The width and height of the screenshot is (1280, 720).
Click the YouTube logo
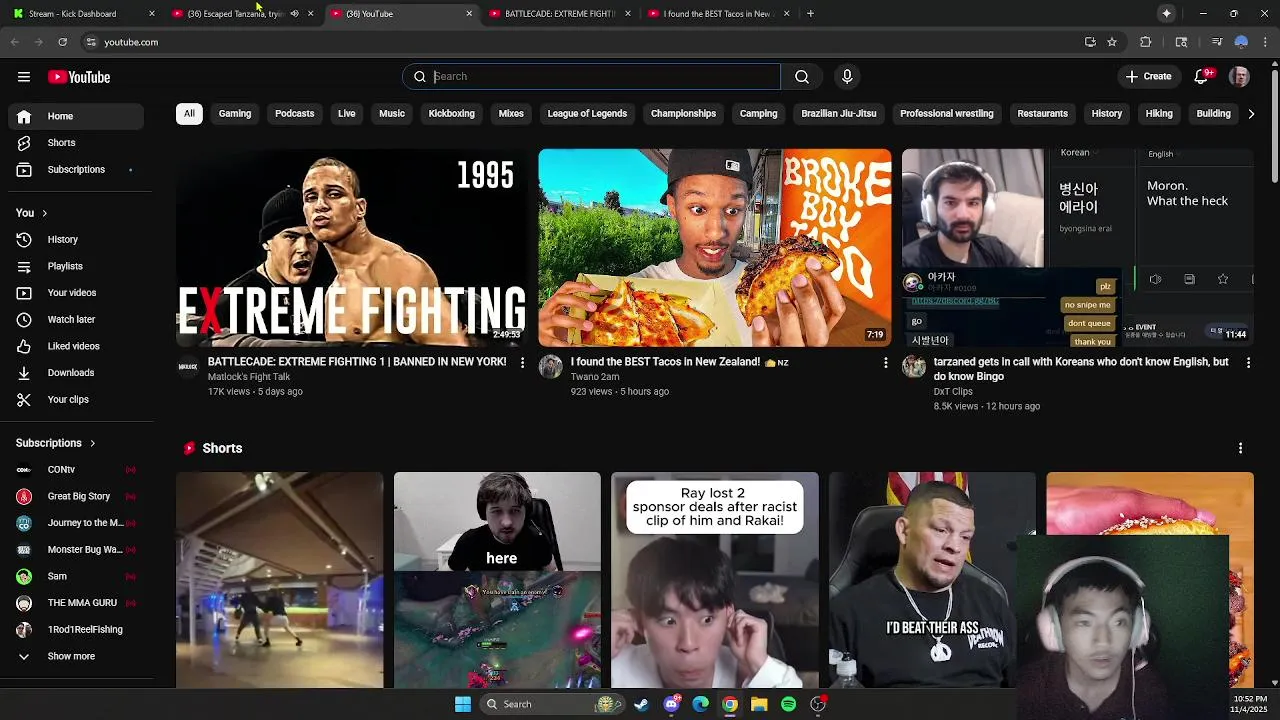tap(79, 77)
